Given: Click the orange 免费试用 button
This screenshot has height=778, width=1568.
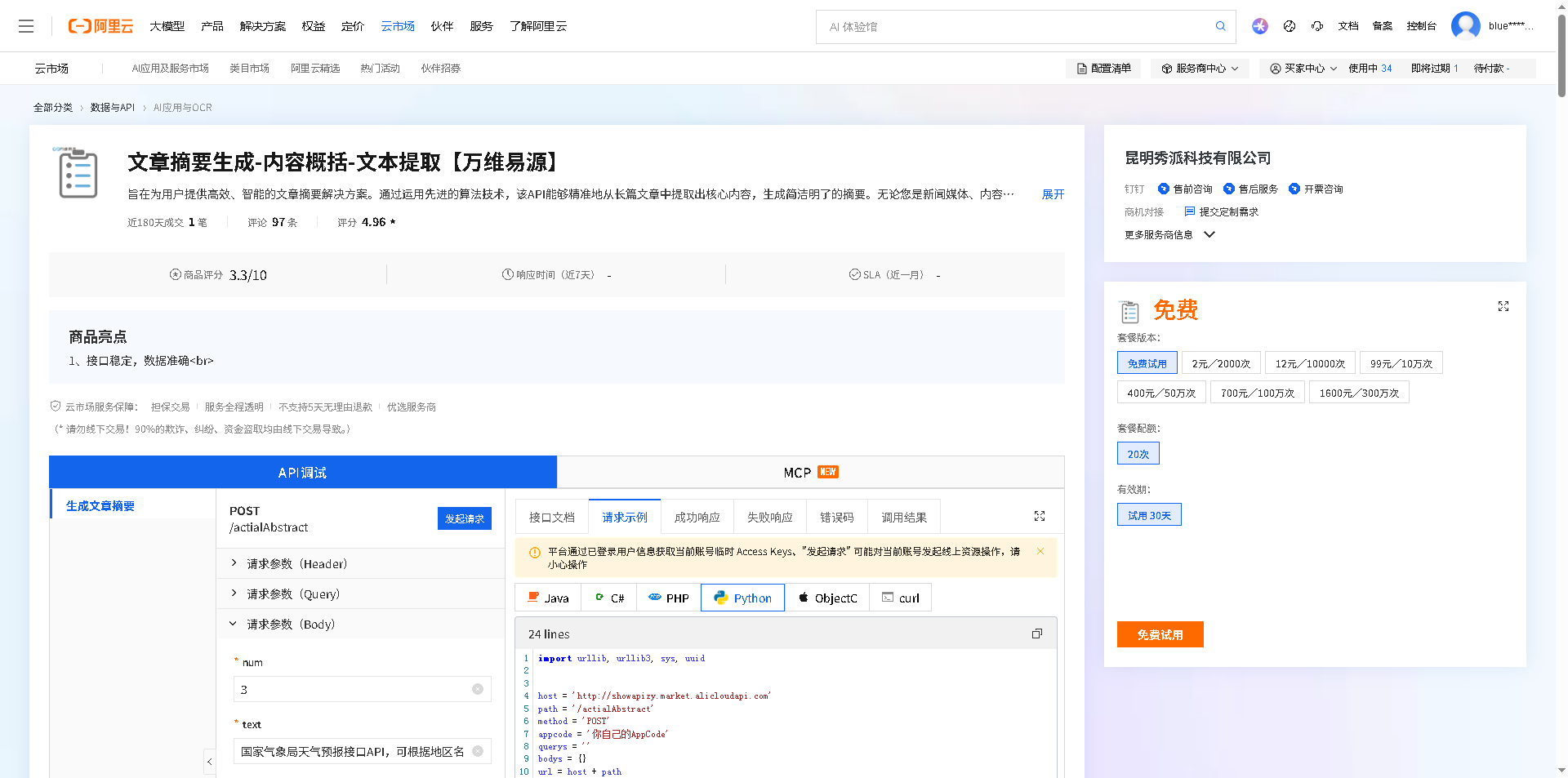Looking at the screenshot, I should pos(1160,634).
